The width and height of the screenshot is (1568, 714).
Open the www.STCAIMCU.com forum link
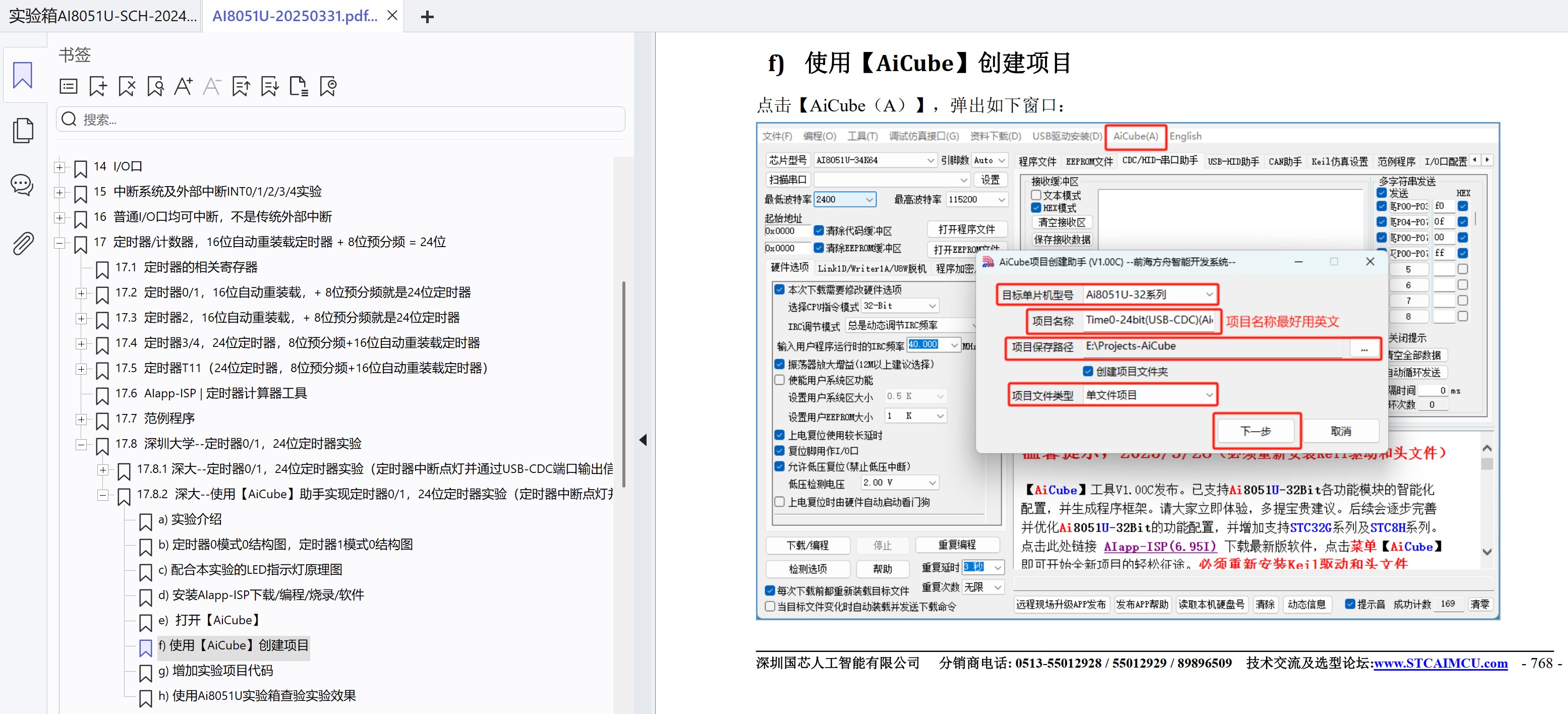[1440, 663]
